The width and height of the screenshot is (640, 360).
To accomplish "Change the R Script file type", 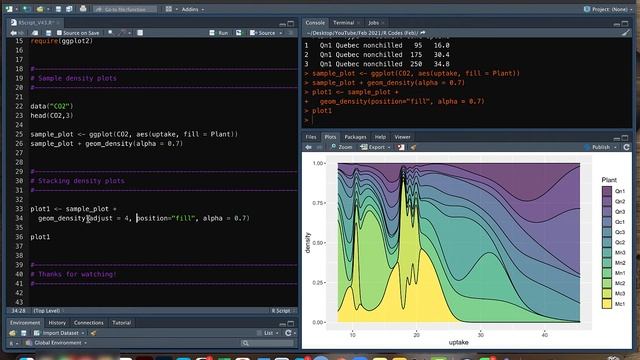I will click(282, 311).
